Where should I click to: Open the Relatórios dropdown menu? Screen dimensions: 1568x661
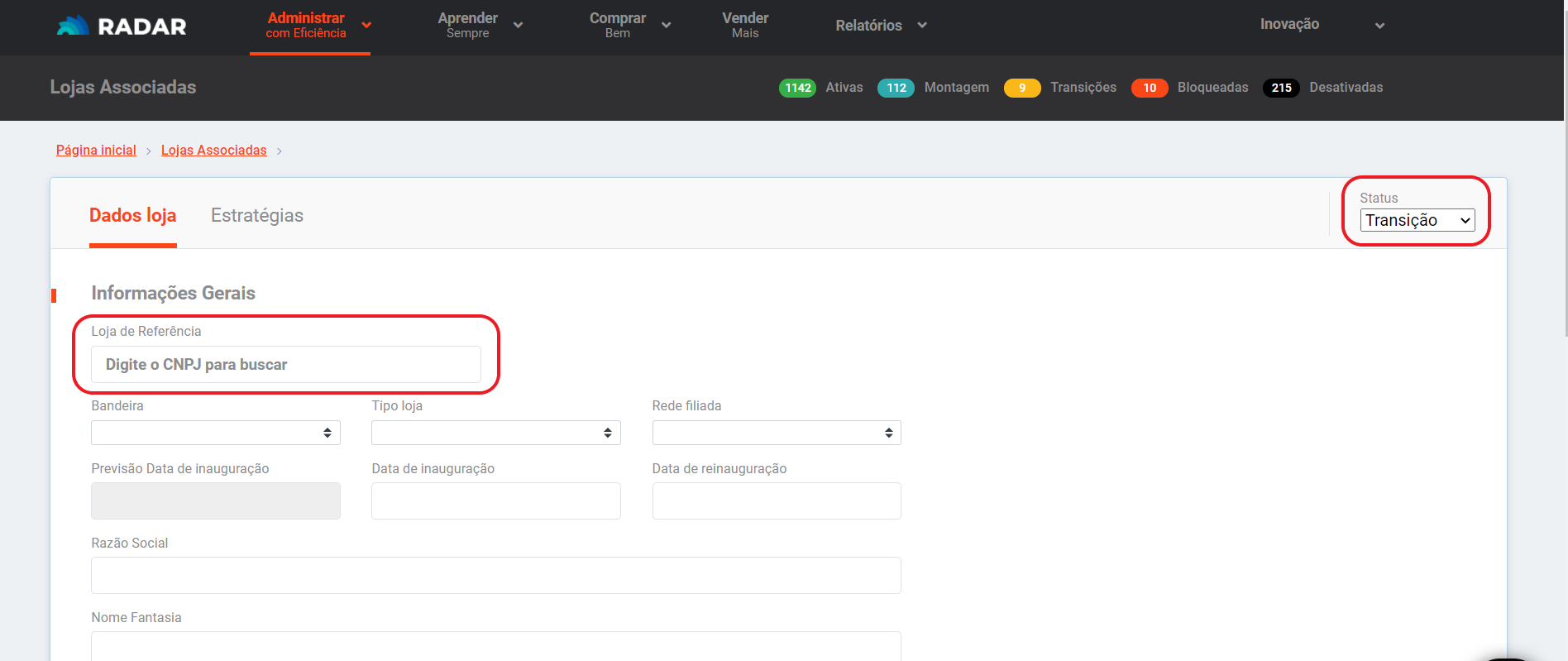pos(881,26)
